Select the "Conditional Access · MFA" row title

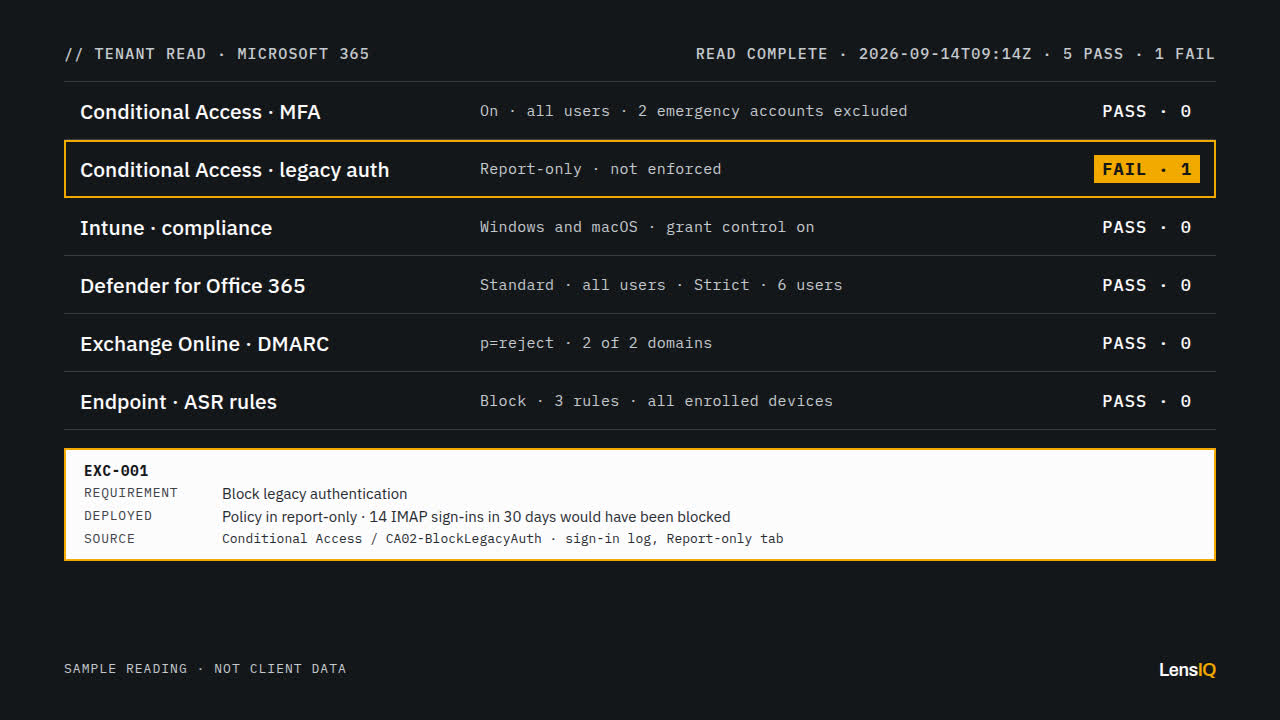[200, 112]
